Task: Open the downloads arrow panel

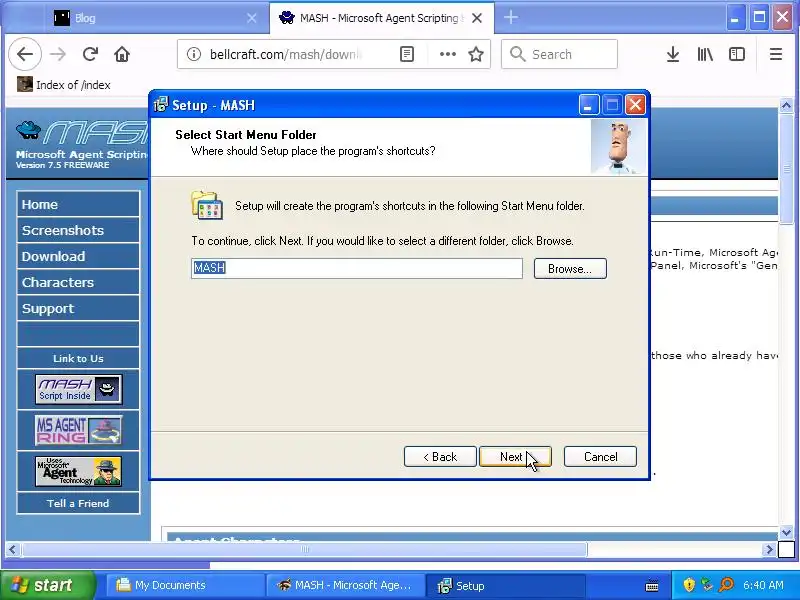Action: pos(673,54)
